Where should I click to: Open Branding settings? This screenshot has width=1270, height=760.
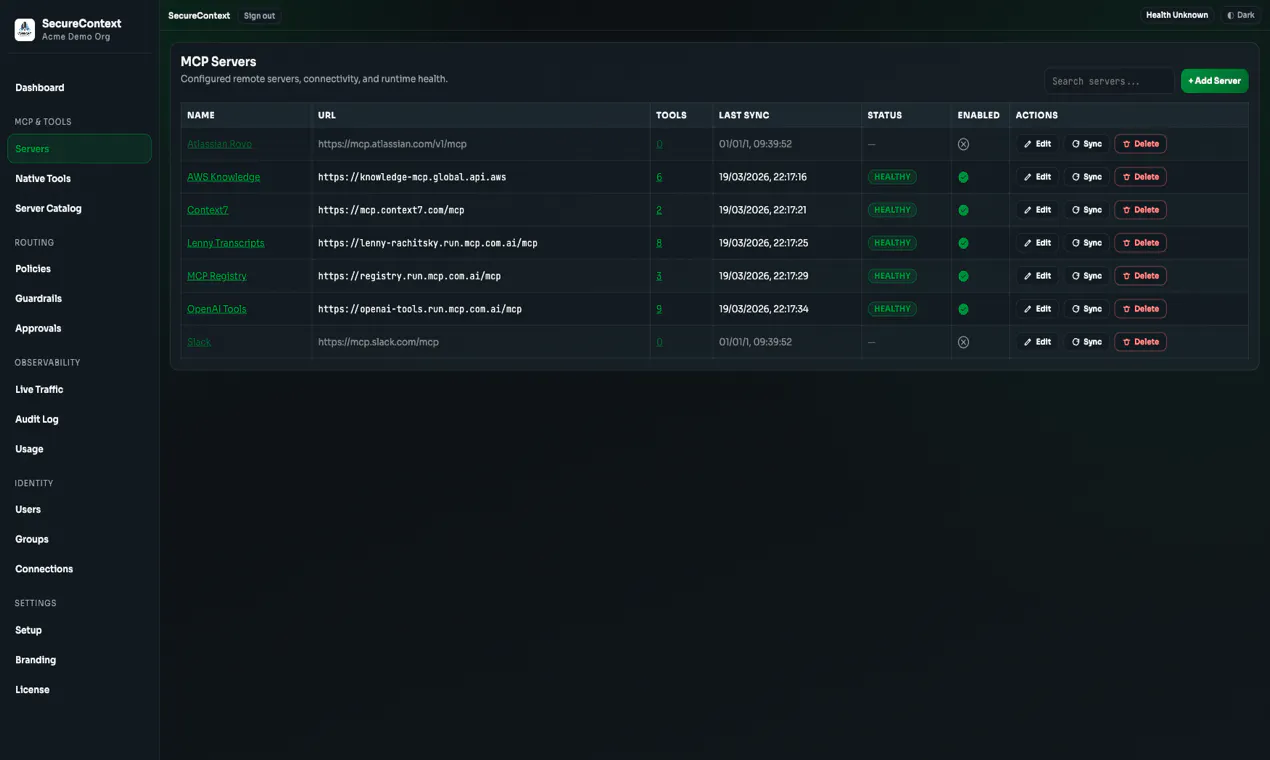point(36,661)
